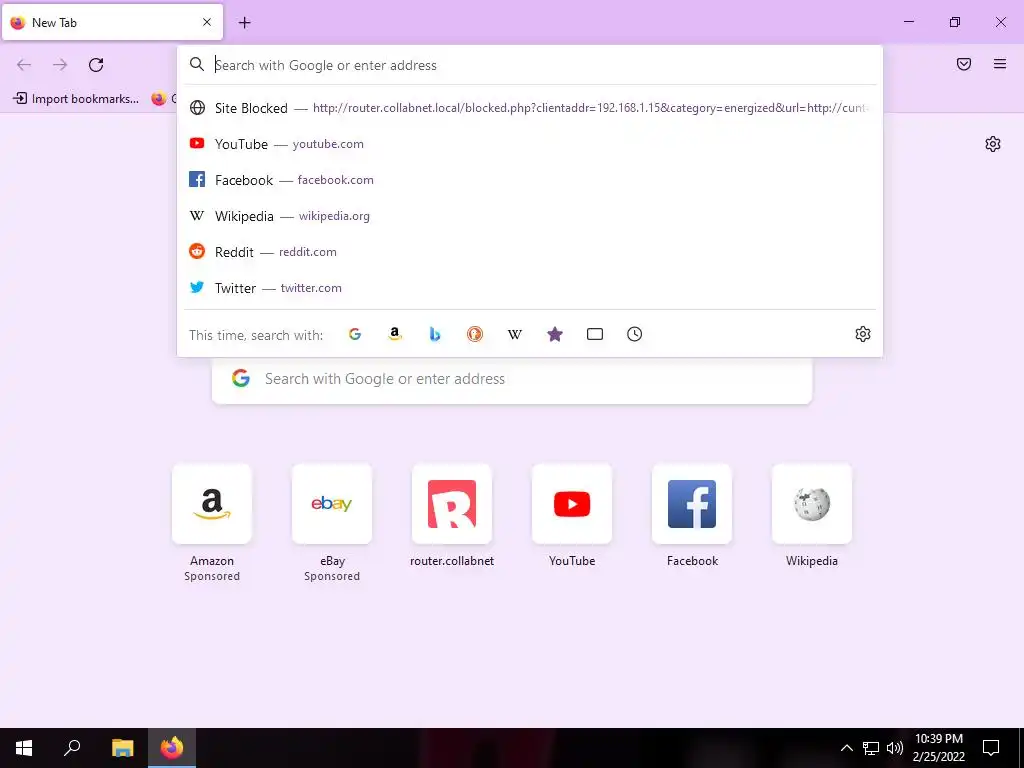Open the Firefox hamburger application menu
1024x768 pixels.
click(x=1000, y=64)
